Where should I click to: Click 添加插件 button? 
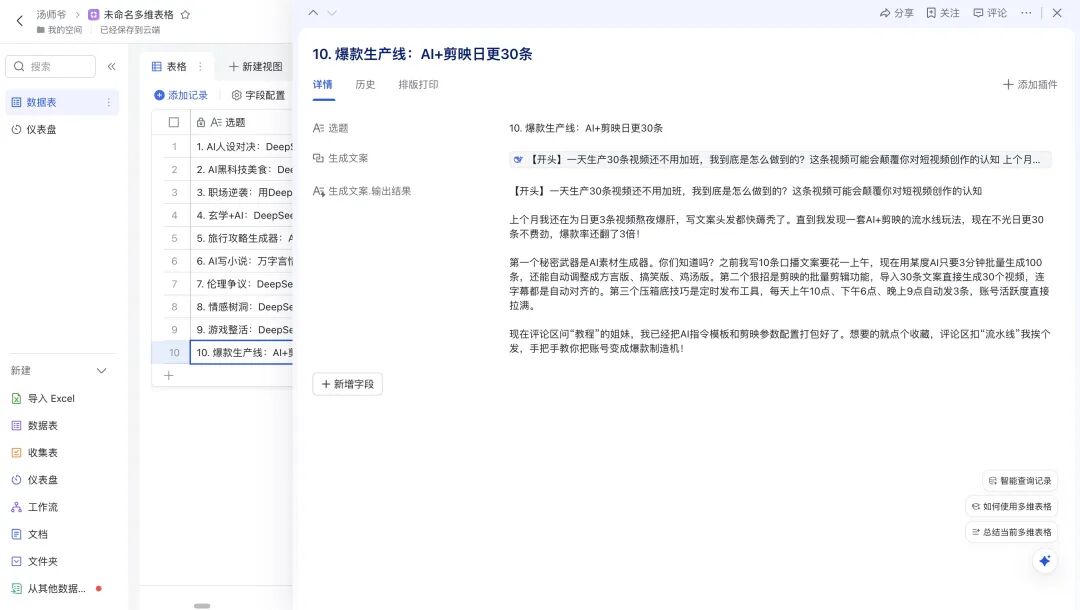[x=1030, y=84]
